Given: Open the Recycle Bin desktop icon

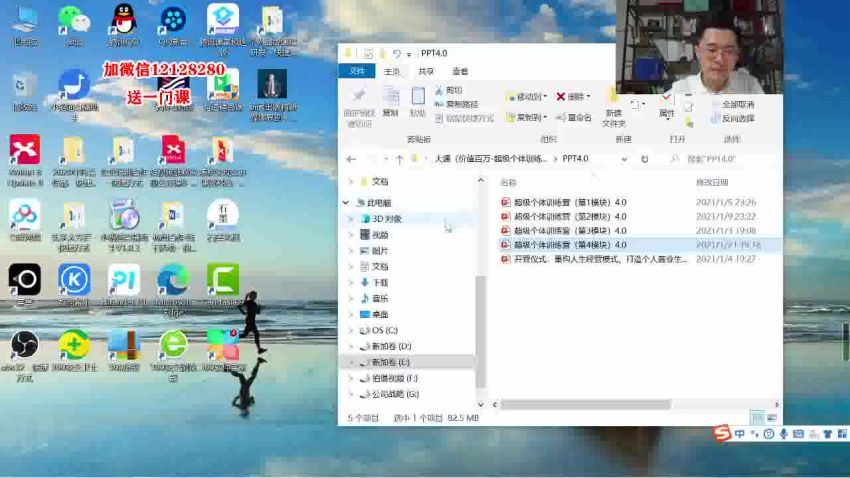Looking at the screenshot, I should click(24, 86).
